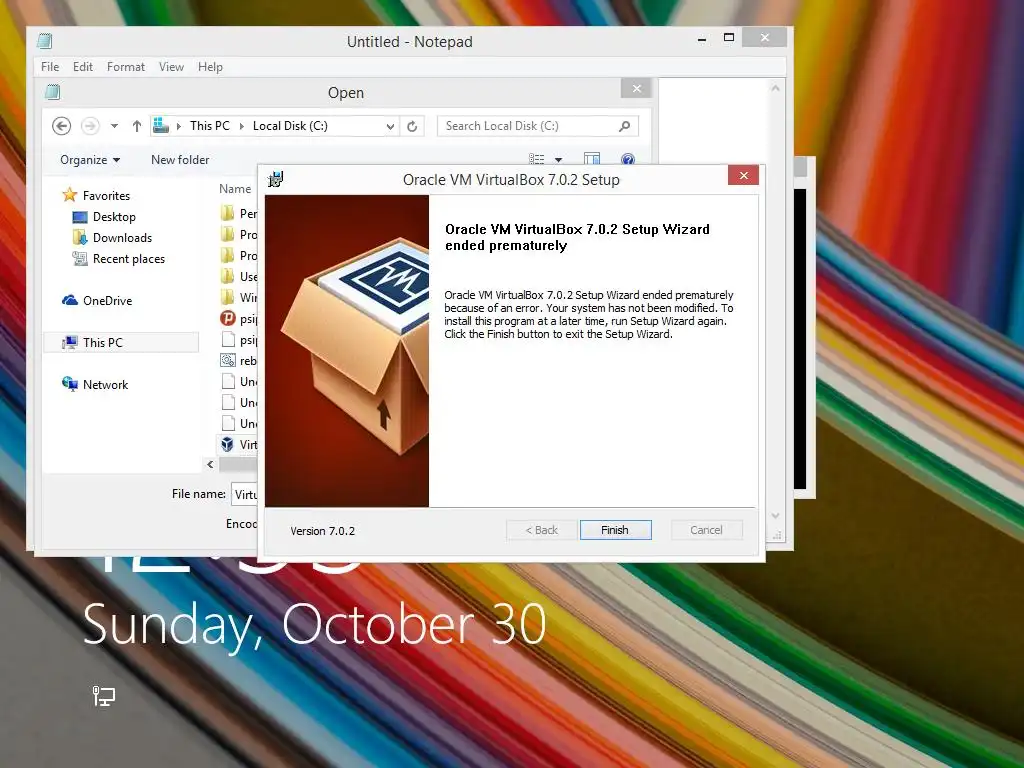Select Desktop in the navigation pane
Screen dimensions: 1024x768
(x=104, y=217)
